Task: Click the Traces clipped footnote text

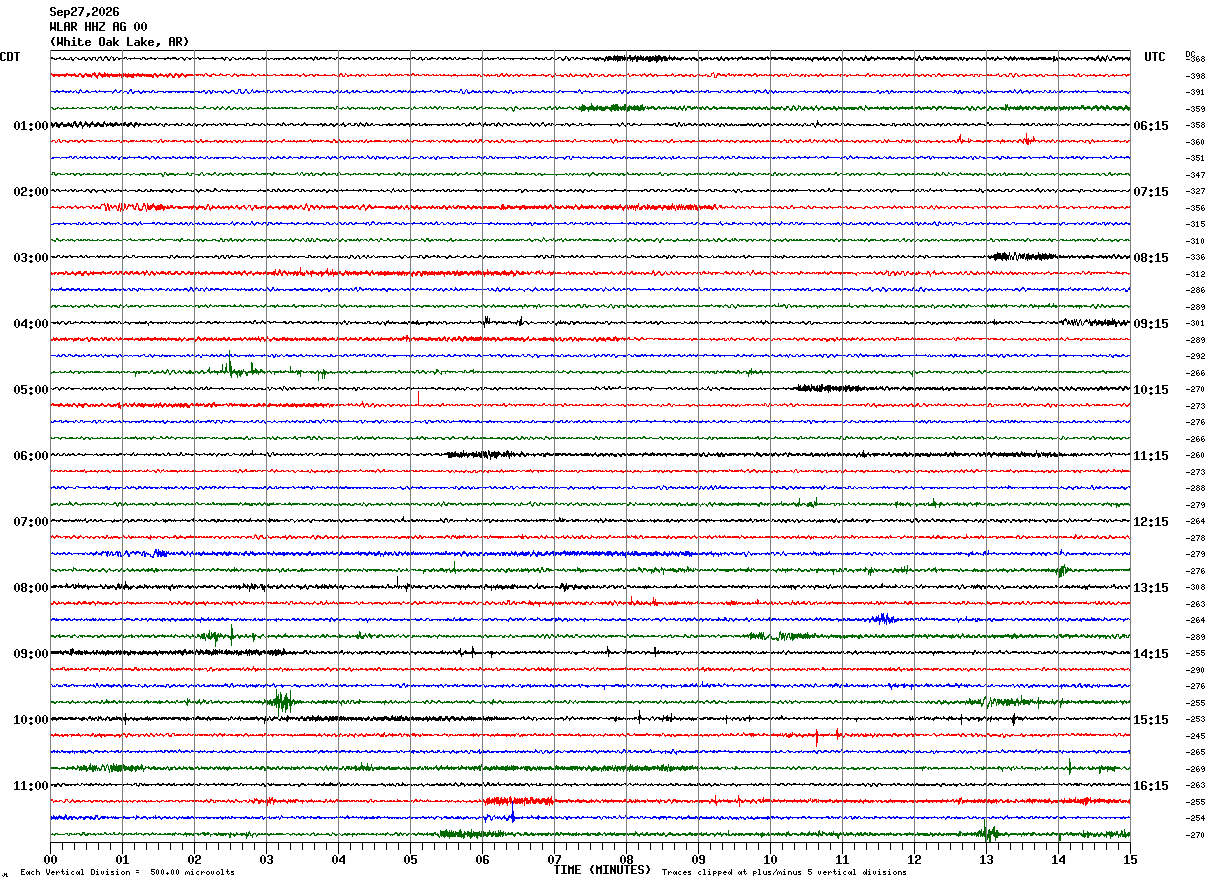Action: (x=784, y=873)
